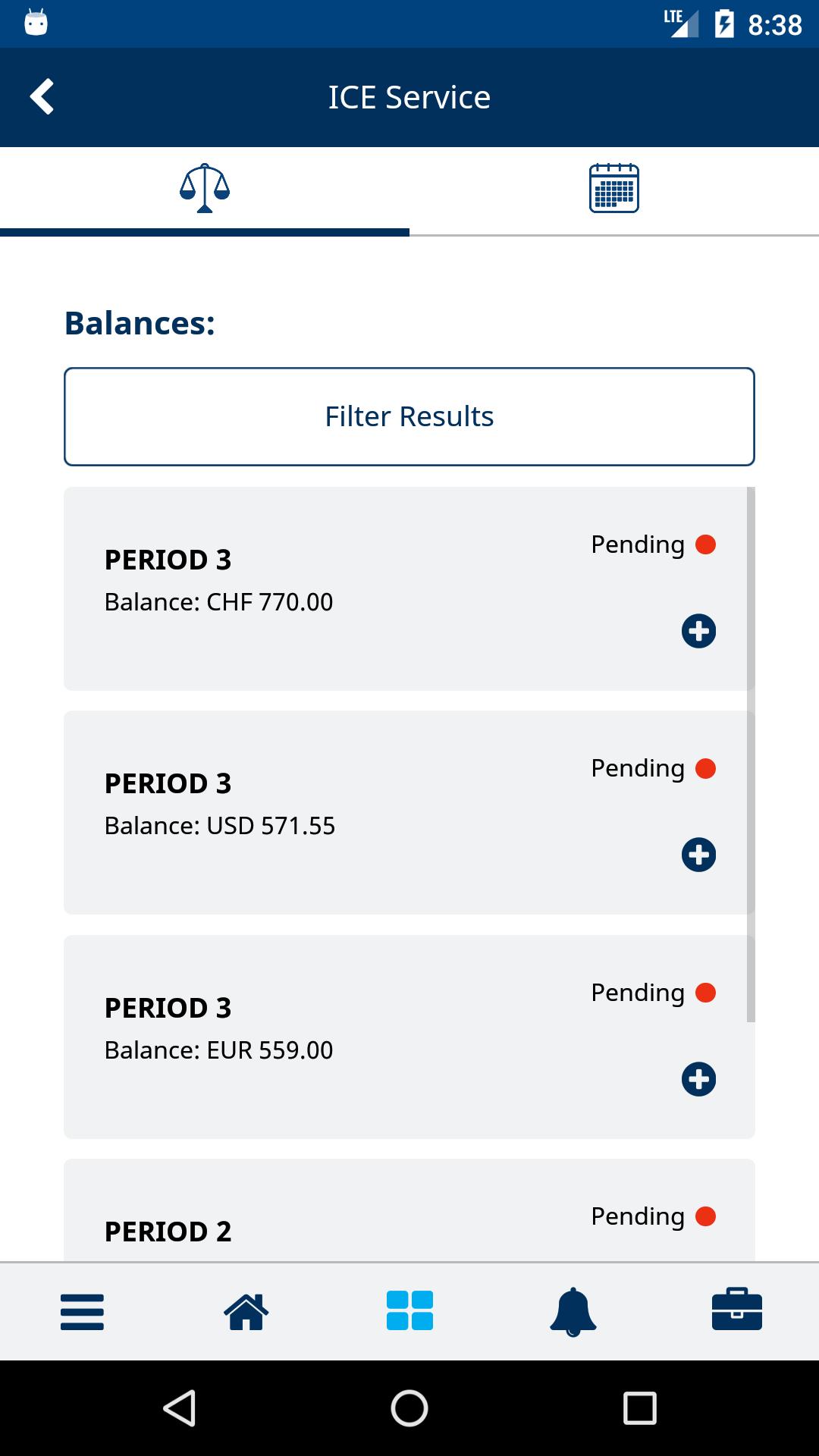Expand the EUR 559.00 balance with plus icon
This screenshot has height=1456, width=819.
[698, 1079]
